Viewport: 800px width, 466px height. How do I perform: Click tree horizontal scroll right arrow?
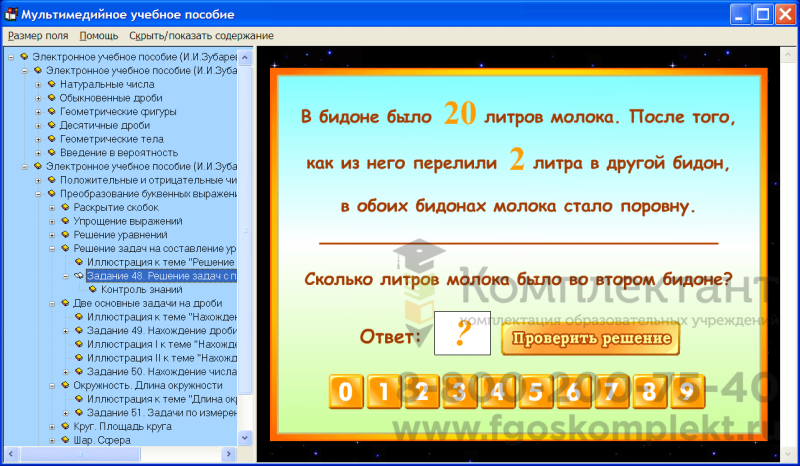[x=229, y=454]
